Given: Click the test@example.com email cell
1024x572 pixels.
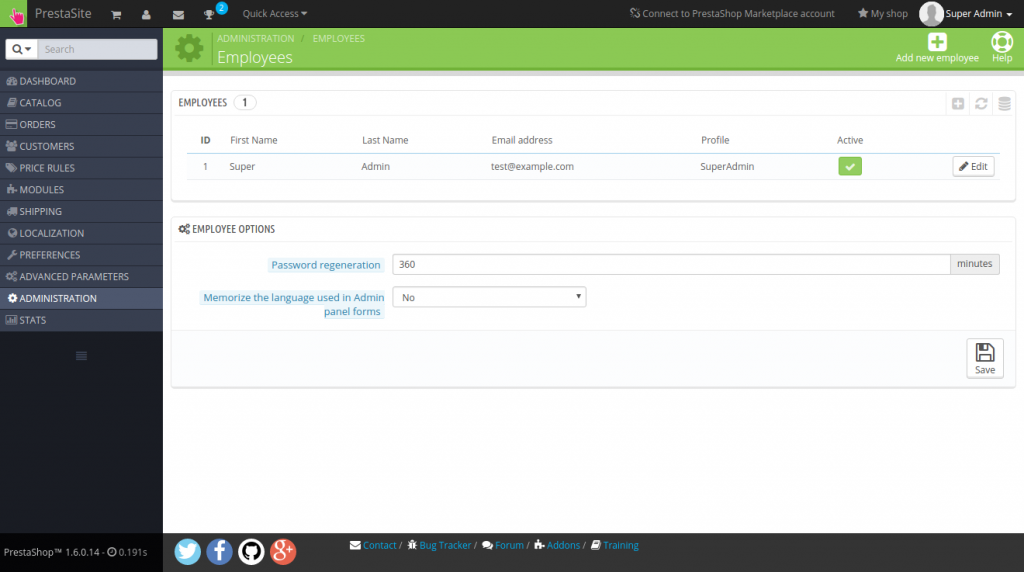Looking at the screenshot, I should tap(532, 167).
